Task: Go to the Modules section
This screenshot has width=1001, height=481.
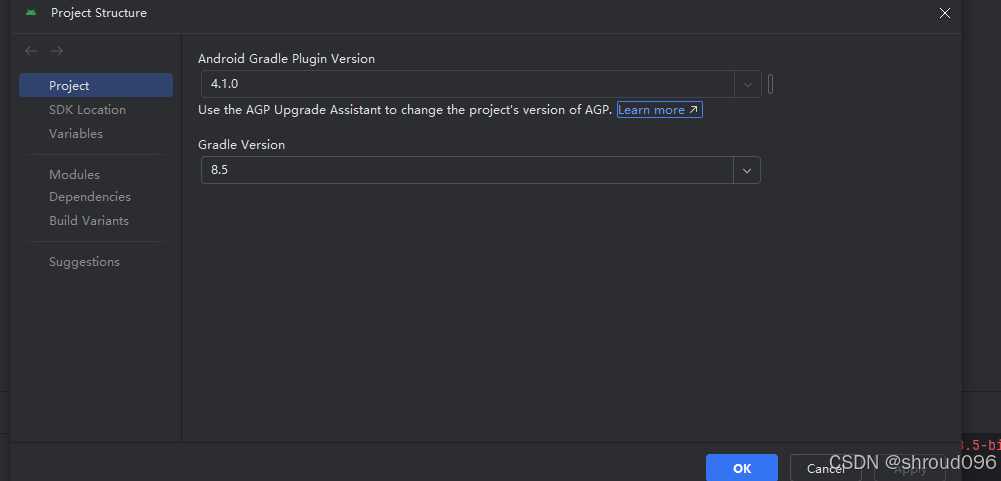Action: tap(75, 174)
